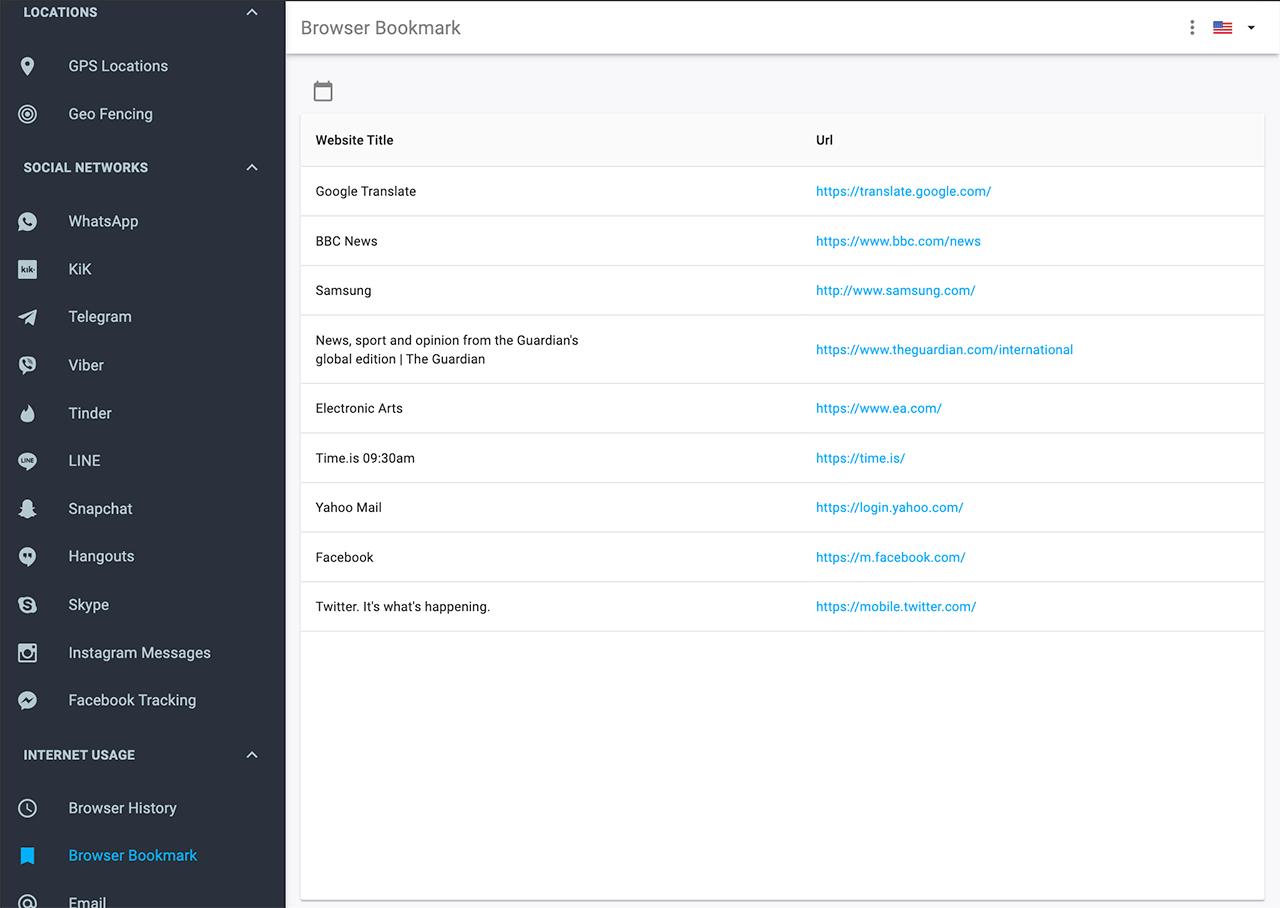Viewport: 1280px width, 908px height.
Task: Select the GPS Locations pin icon
Action: 28,66
